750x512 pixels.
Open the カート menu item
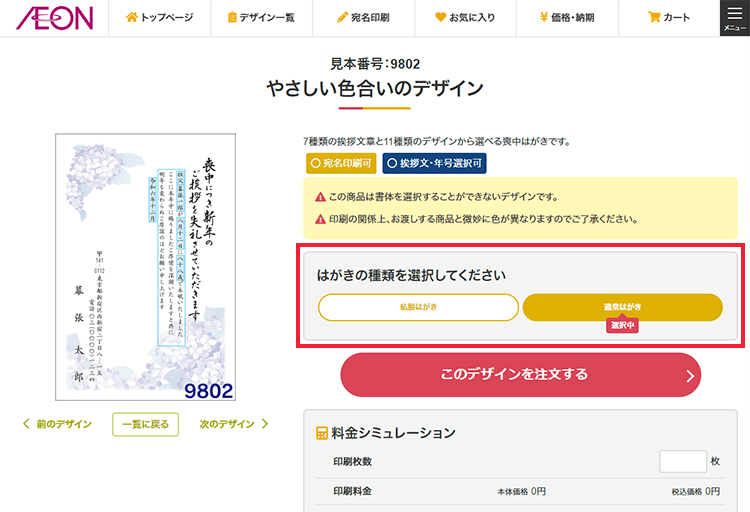click(x=669, y=18)
